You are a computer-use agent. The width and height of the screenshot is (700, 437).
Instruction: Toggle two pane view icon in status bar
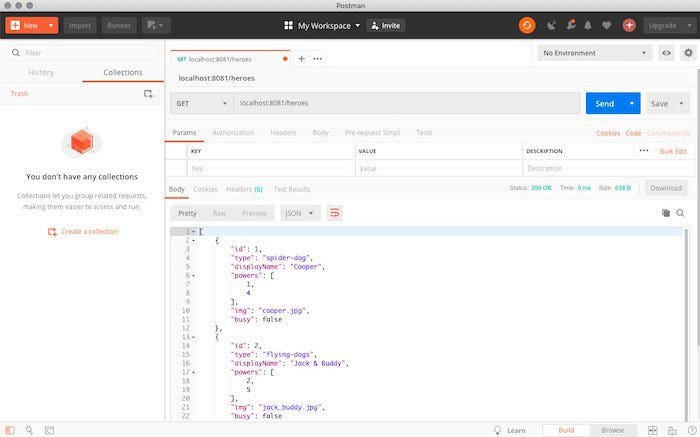pos(652,430)
